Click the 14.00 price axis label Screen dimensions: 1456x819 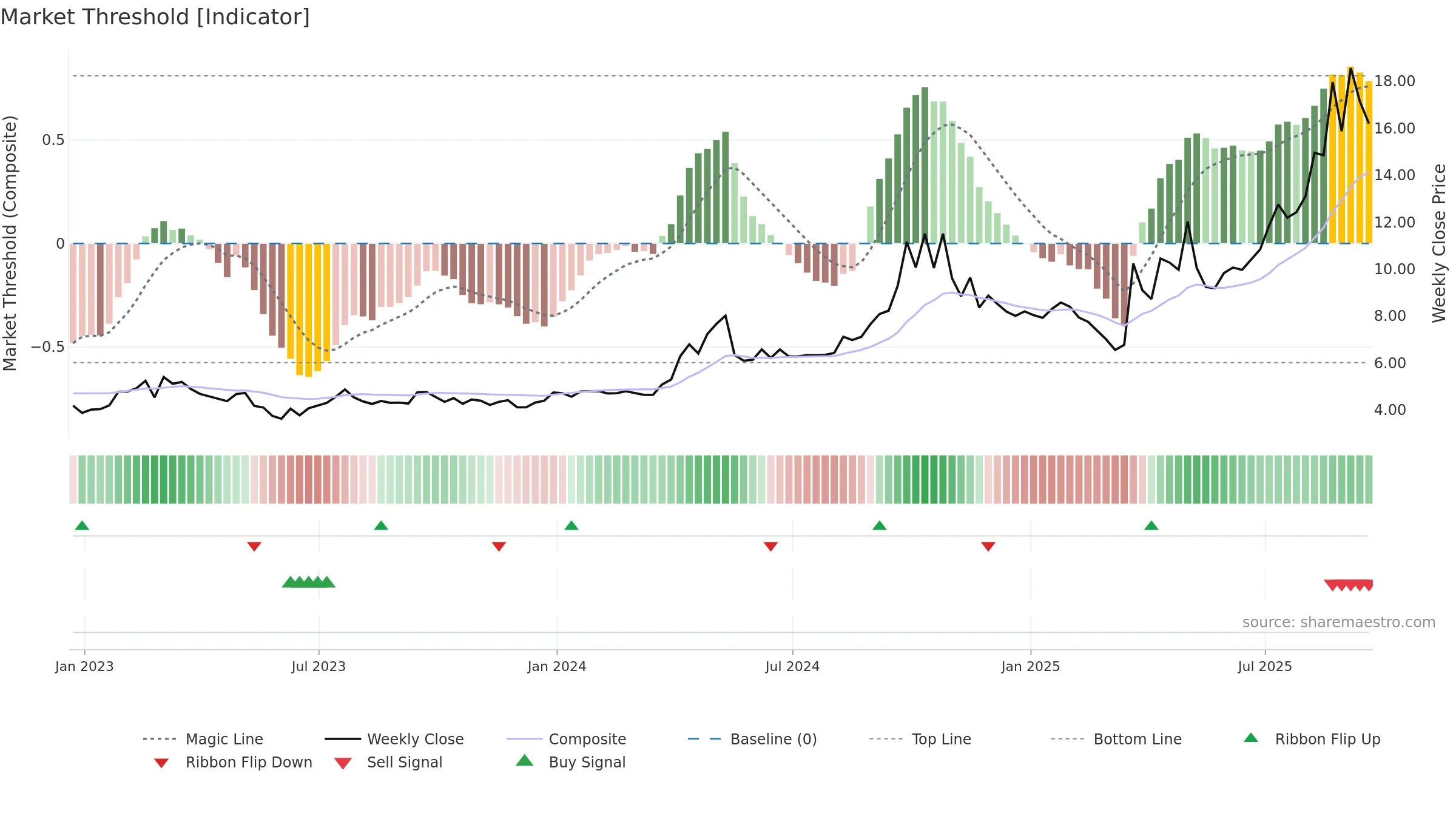[1395, 175]
